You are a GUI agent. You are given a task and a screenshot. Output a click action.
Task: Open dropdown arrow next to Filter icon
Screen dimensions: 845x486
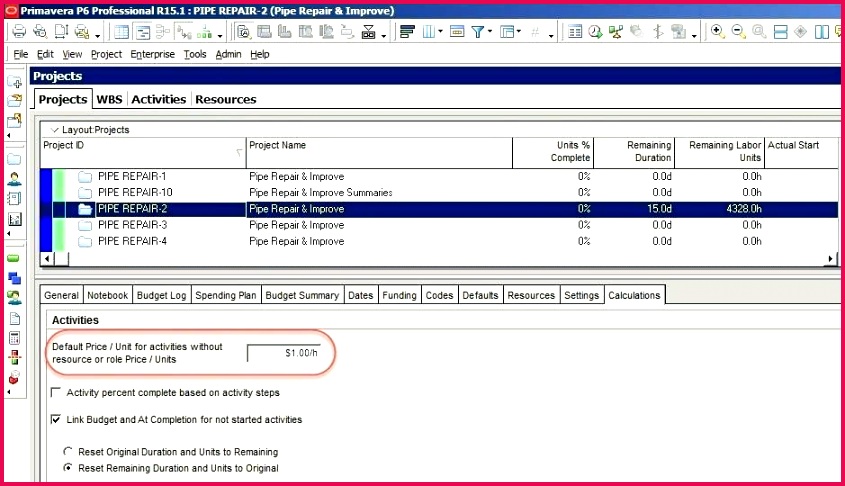[x=490, y=32]
